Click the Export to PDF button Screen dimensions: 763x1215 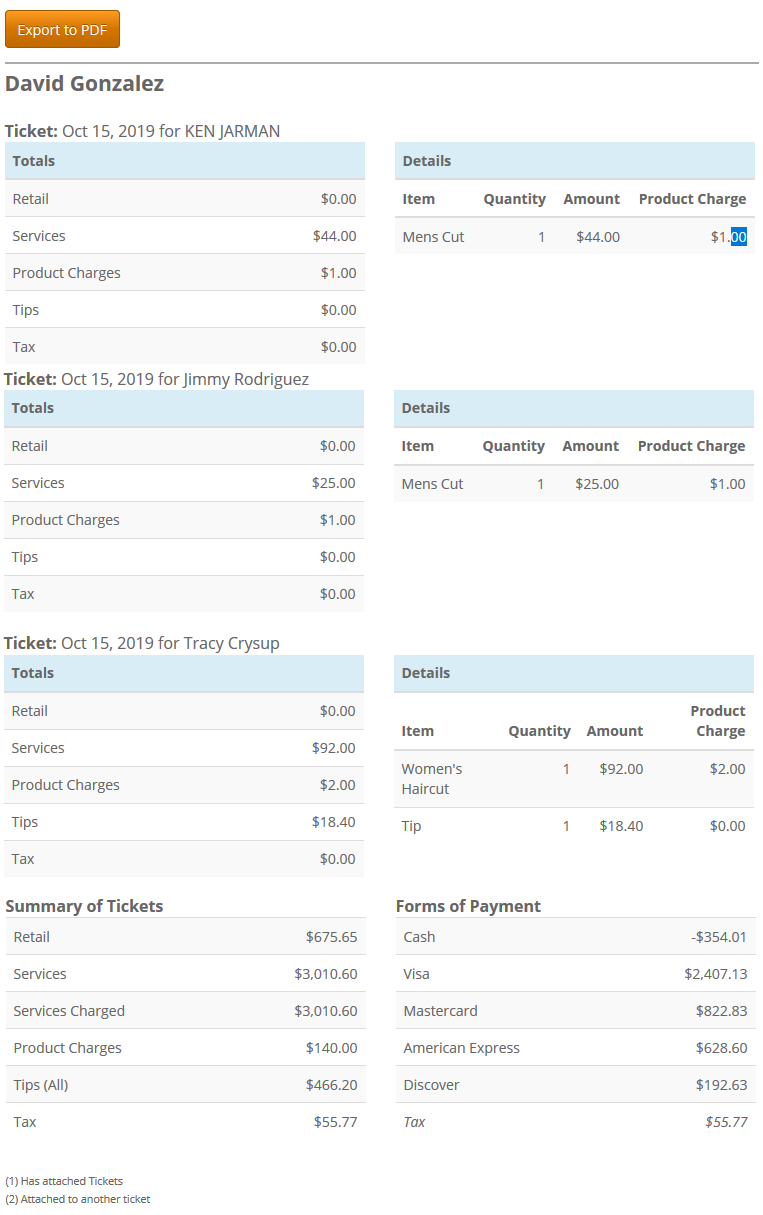(x=62, y=29)
